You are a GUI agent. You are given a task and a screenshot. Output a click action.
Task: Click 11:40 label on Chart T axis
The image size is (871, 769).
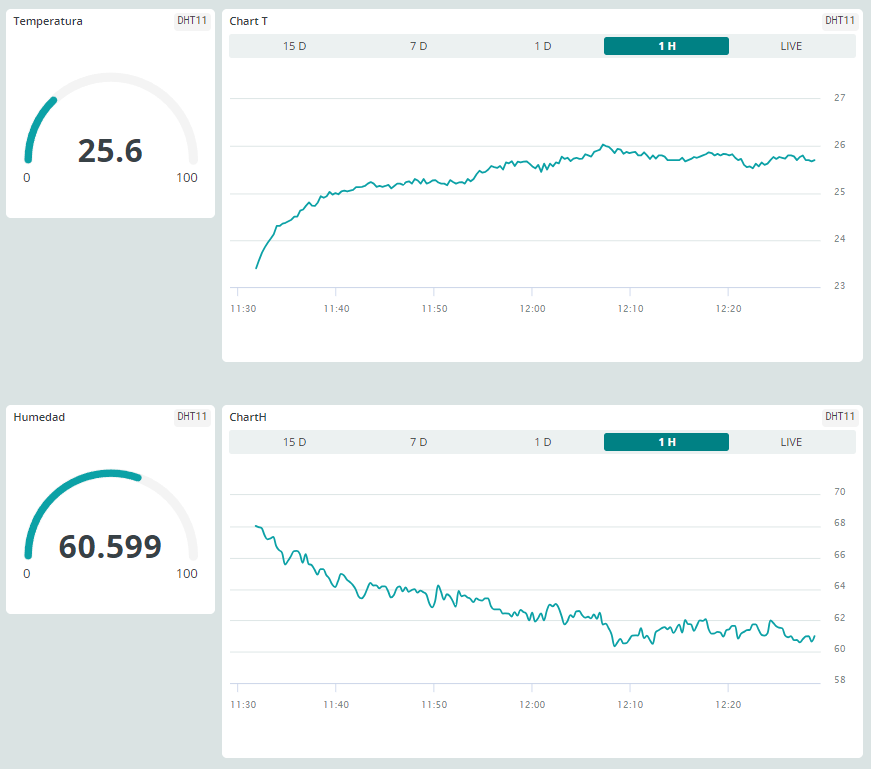(x=336, y=309)
